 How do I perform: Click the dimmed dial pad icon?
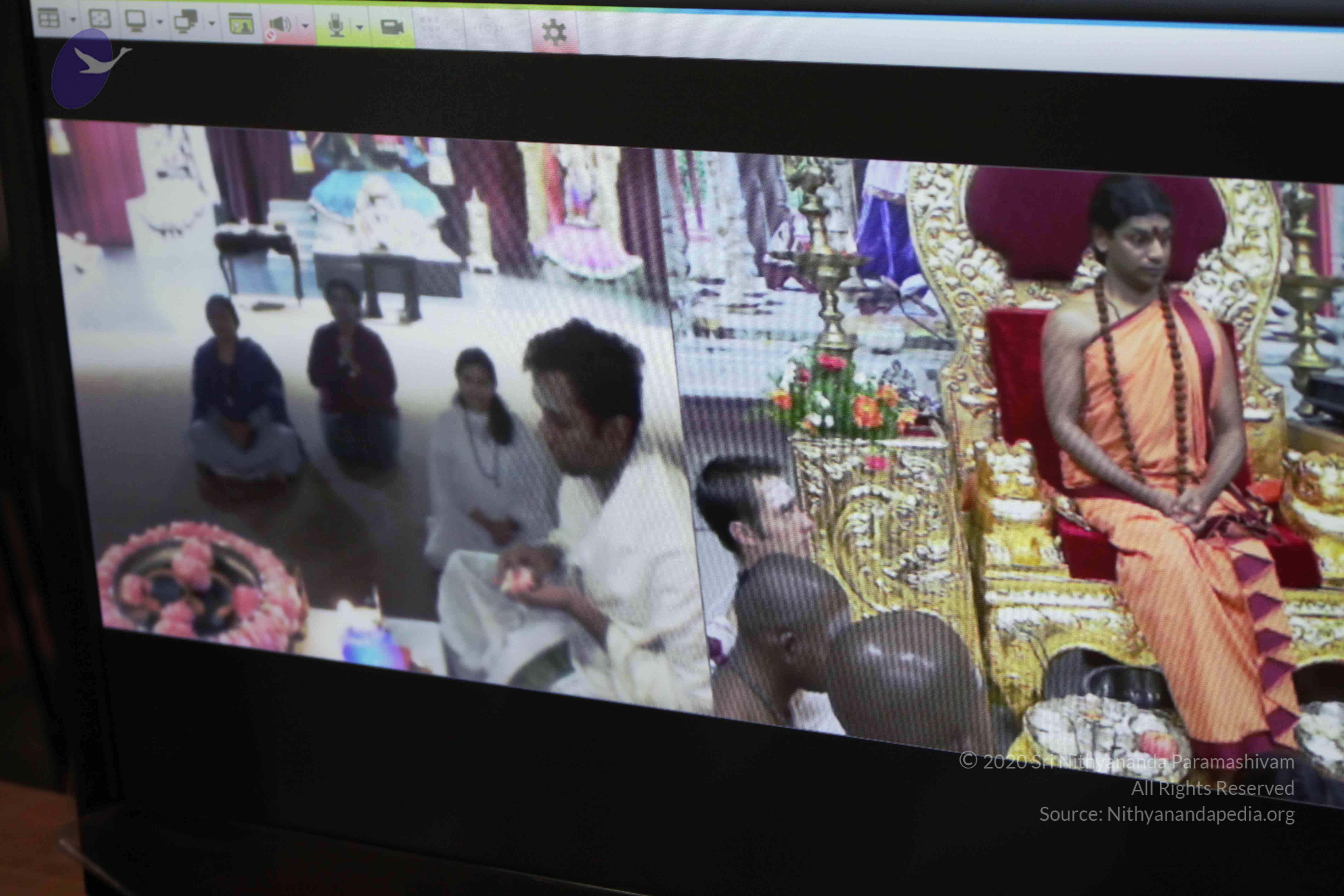click(430, 28)
